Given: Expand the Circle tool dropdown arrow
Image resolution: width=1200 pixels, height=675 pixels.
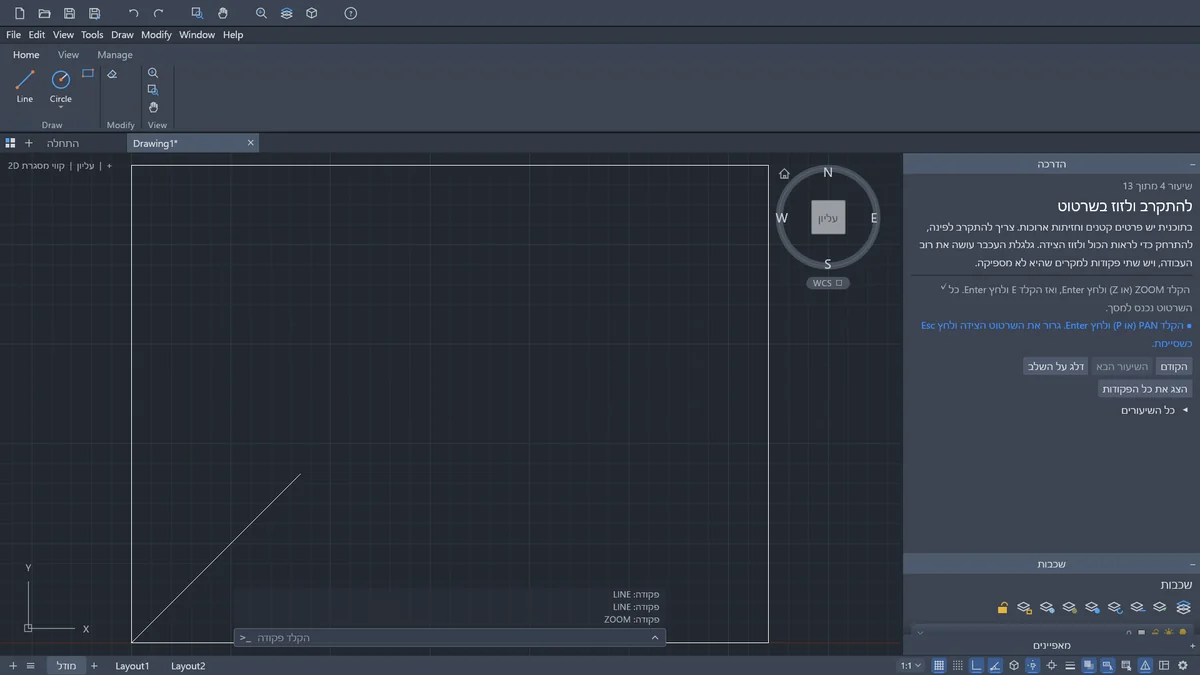Looking at the screenshot, I should [x=61, y=108].
